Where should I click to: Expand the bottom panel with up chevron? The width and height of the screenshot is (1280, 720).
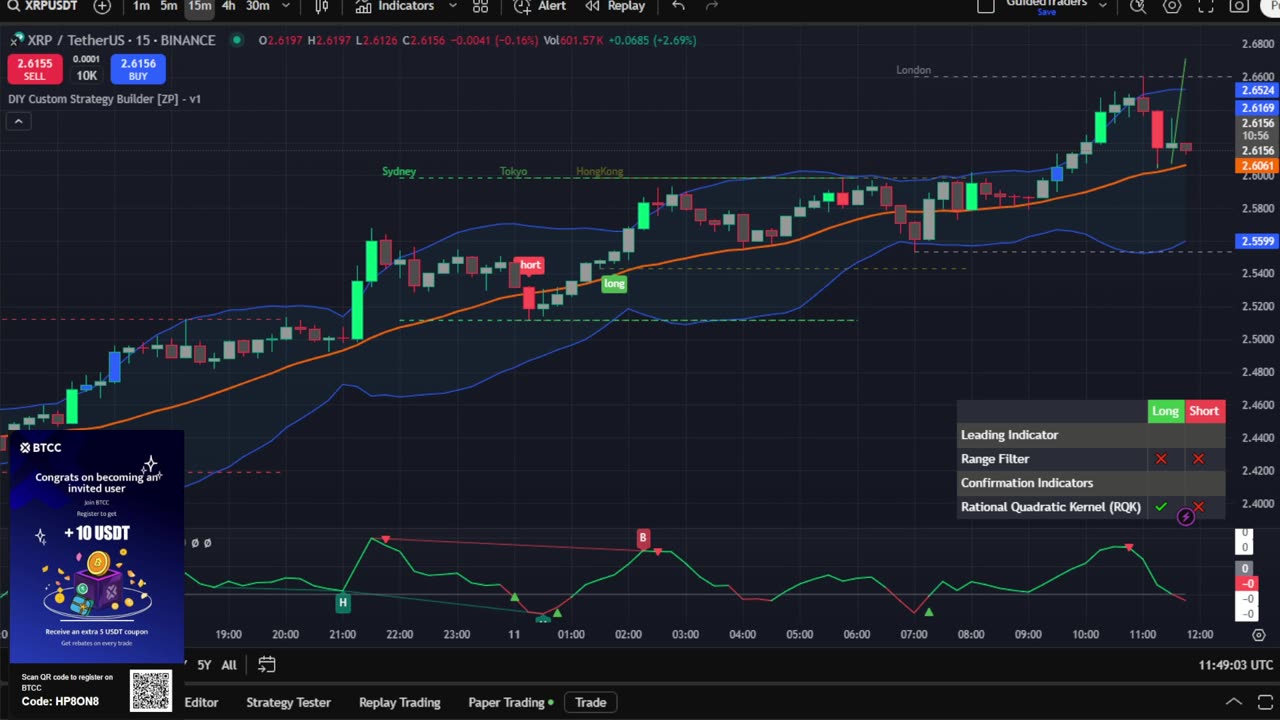click(1234, 702)
